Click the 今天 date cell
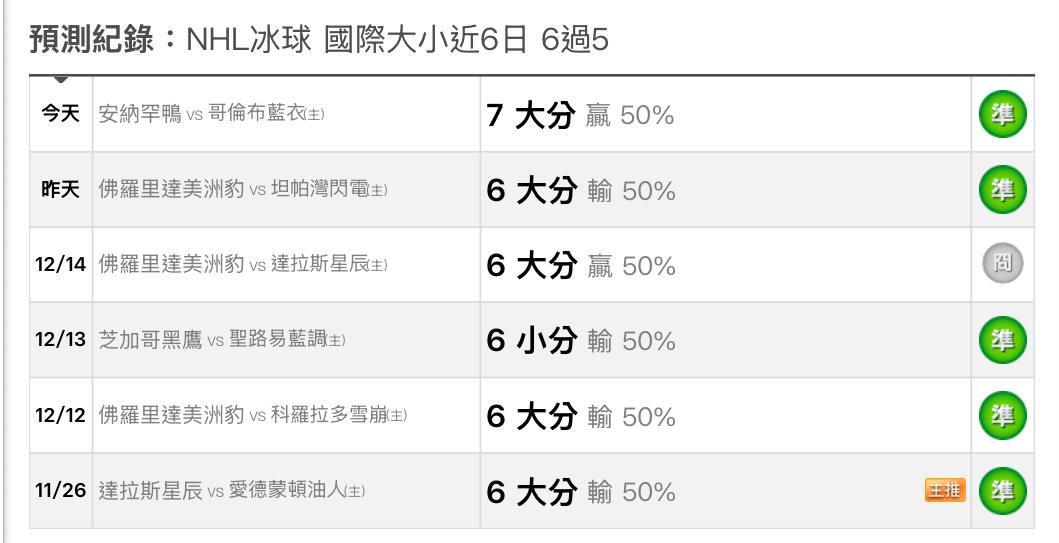This screenshot has width=1059, height=543. 60,115
